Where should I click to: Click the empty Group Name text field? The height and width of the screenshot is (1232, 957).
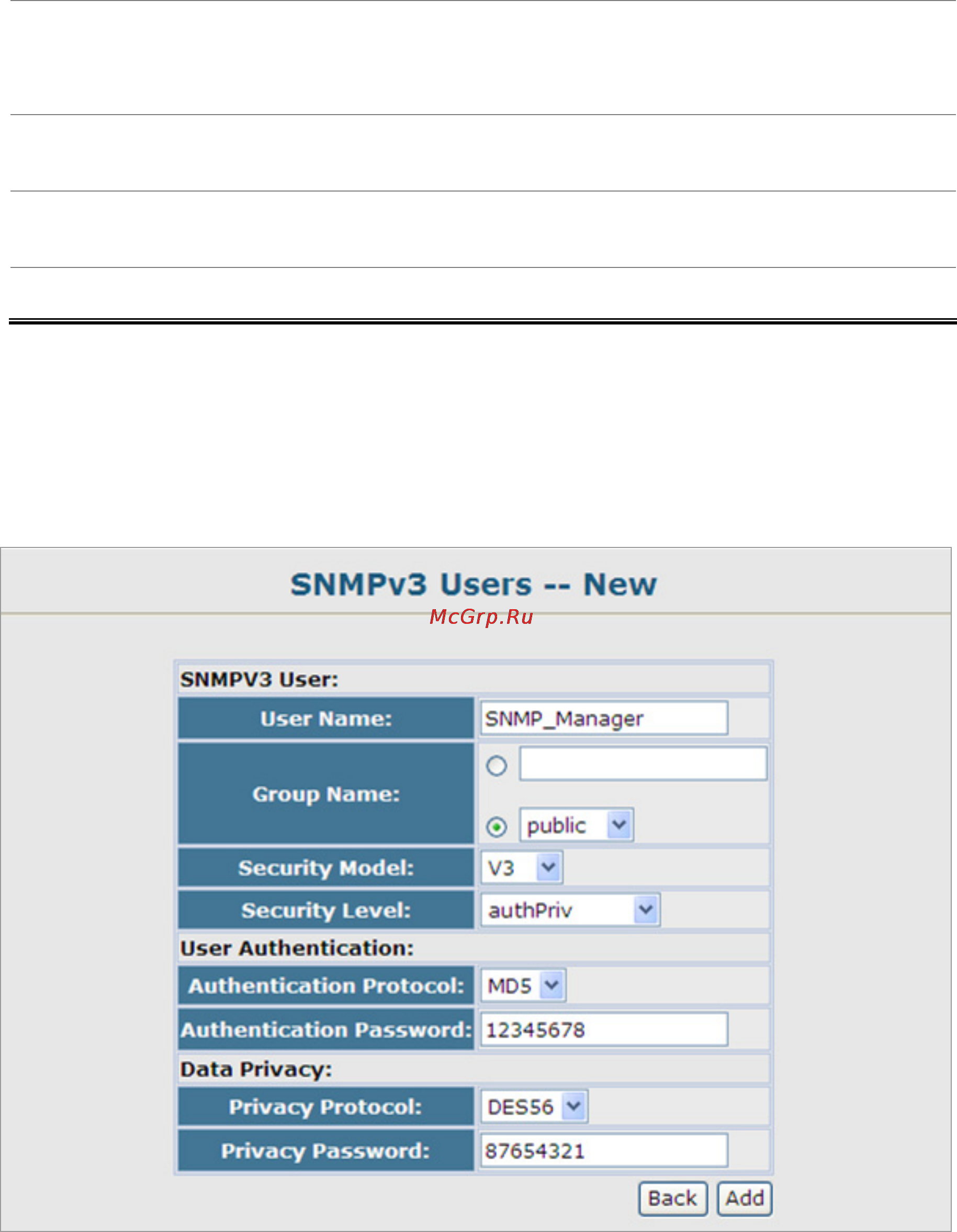click(x=643, y=764)
